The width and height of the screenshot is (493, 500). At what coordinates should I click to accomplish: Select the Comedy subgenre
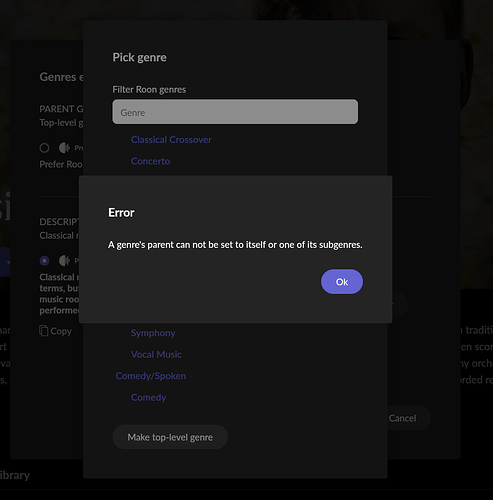click(x=148, y=397)
